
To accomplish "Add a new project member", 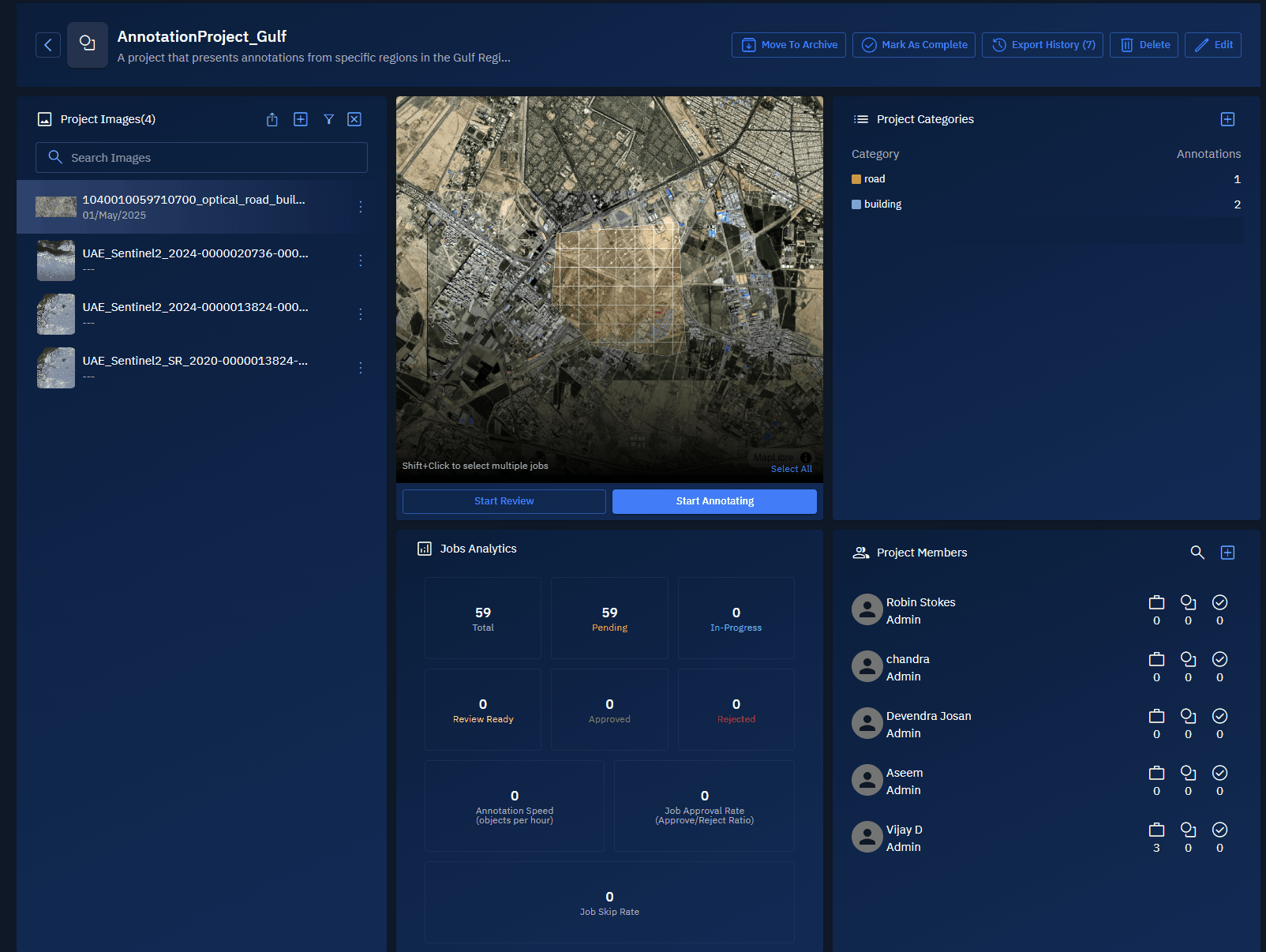I will tap(1227, 553).
